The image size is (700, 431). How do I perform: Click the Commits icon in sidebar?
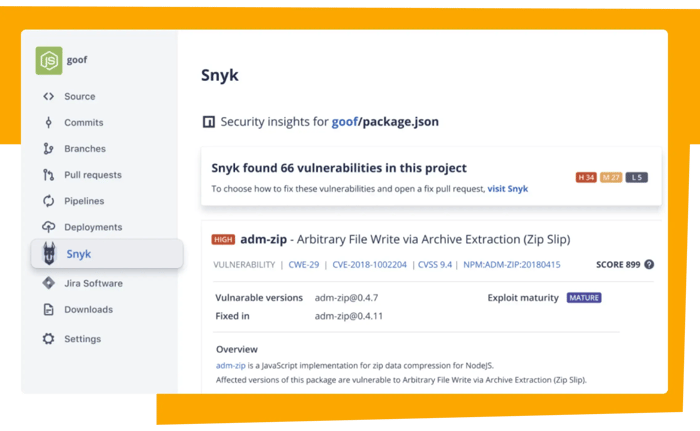(x=49, y=122)
